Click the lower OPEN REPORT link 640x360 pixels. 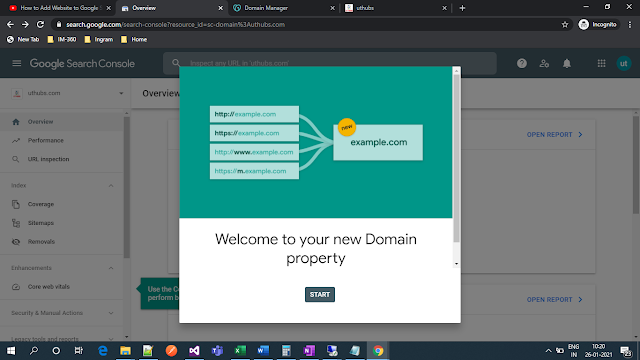554,300
